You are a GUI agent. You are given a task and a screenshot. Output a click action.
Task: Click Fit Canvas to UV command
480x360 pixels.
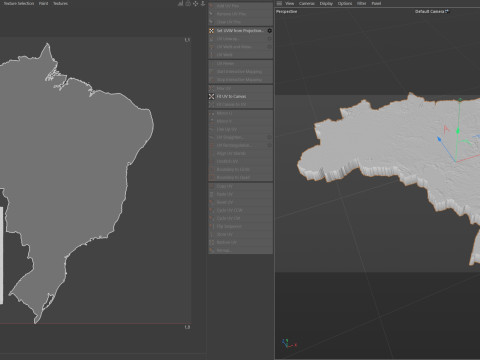click(x=240, y=104)
